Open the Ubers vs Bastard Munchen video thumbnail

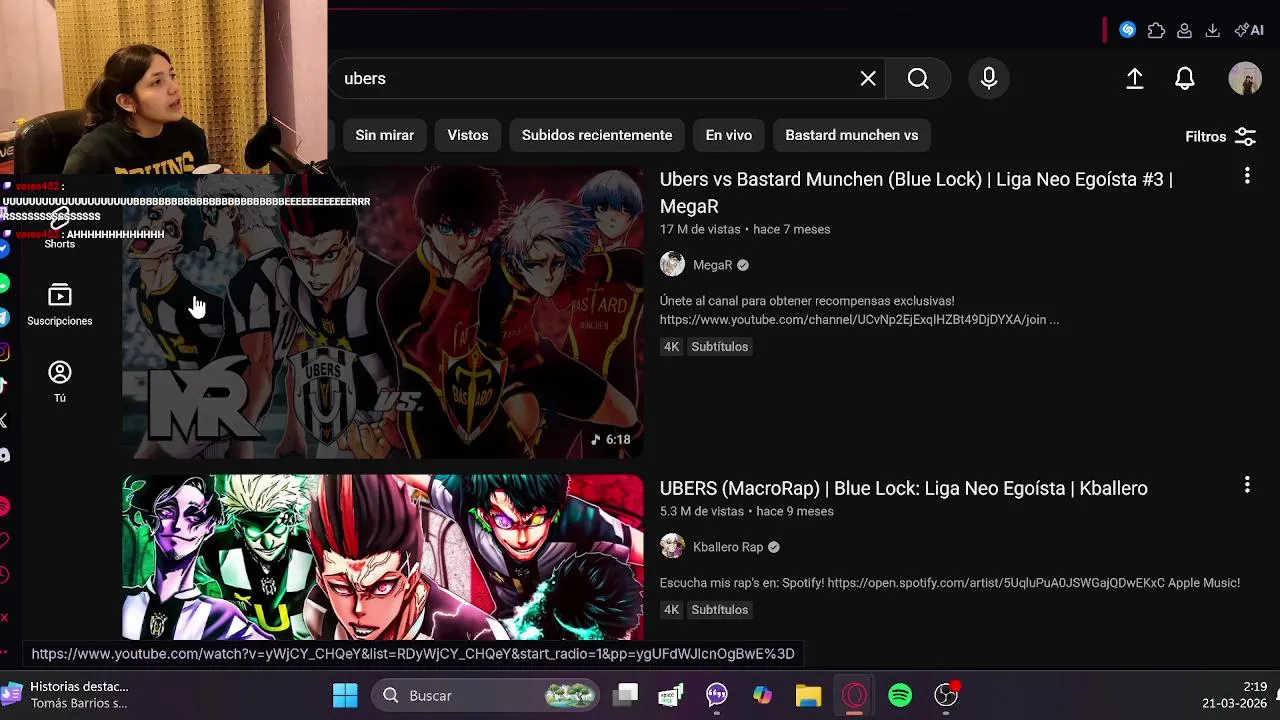(383, 312)
